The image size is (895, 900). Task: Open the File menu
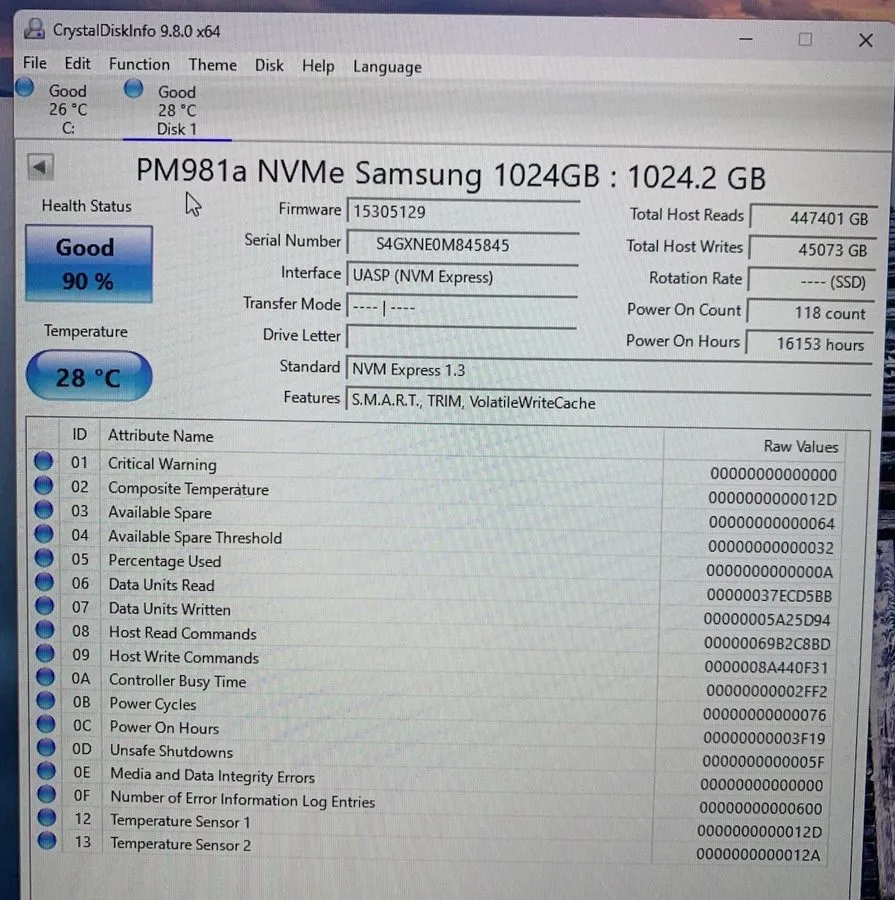pyautogui.click(x=35, y=63)
